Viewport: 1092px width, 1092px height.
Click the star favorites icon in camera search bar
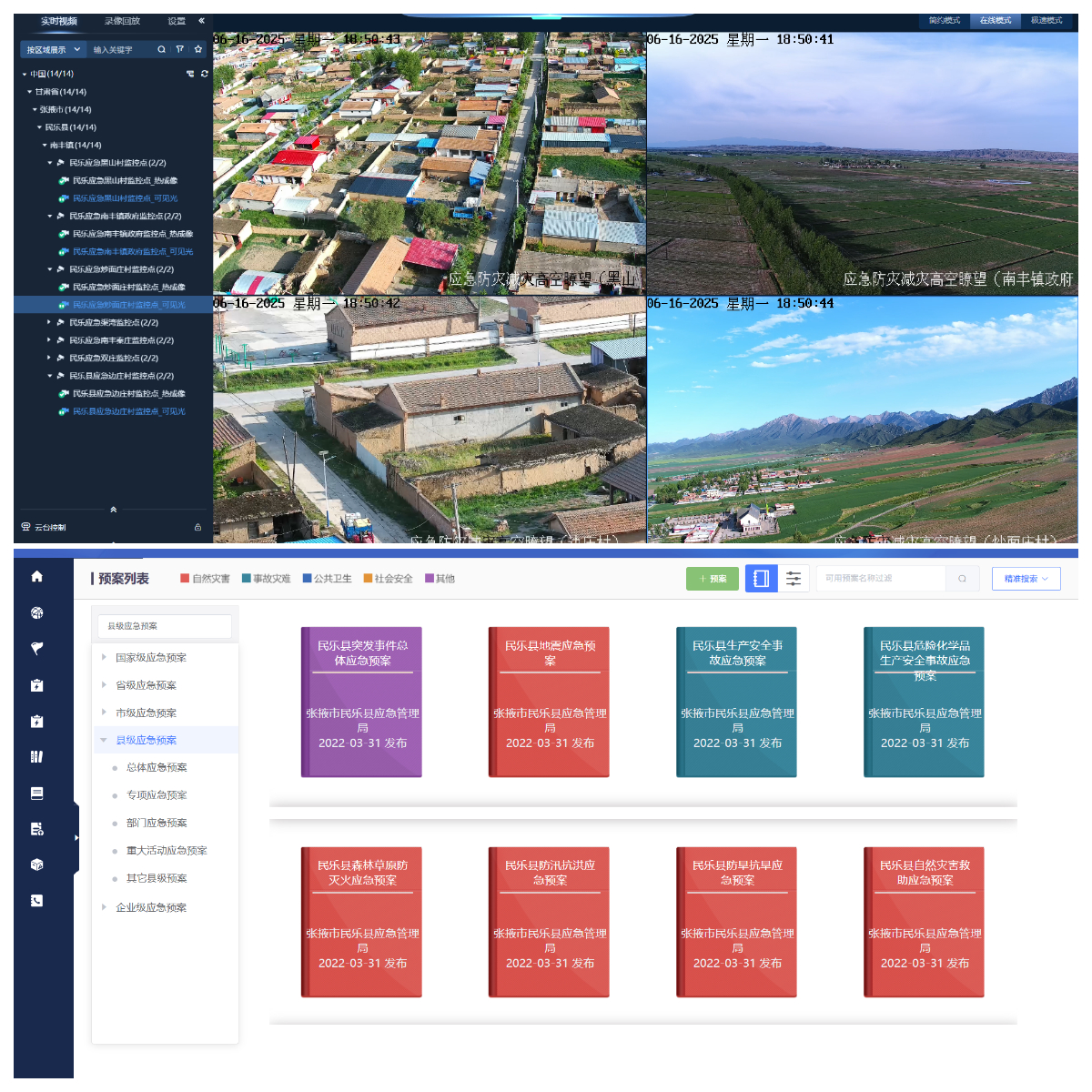(198, 49)
